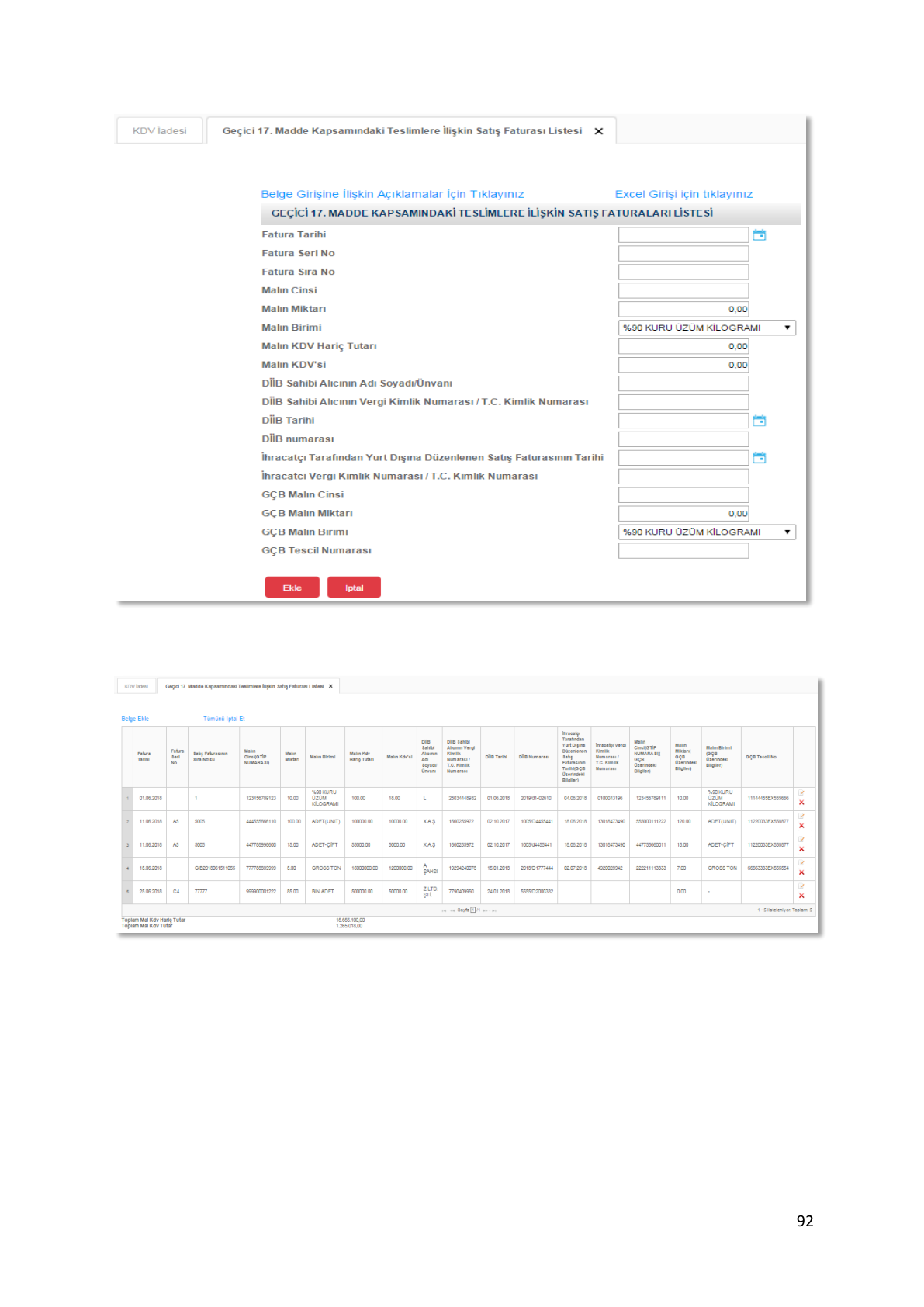Click the Ekle button
The height and width of the screenshot is (1307, 924).
click(292, 588)
